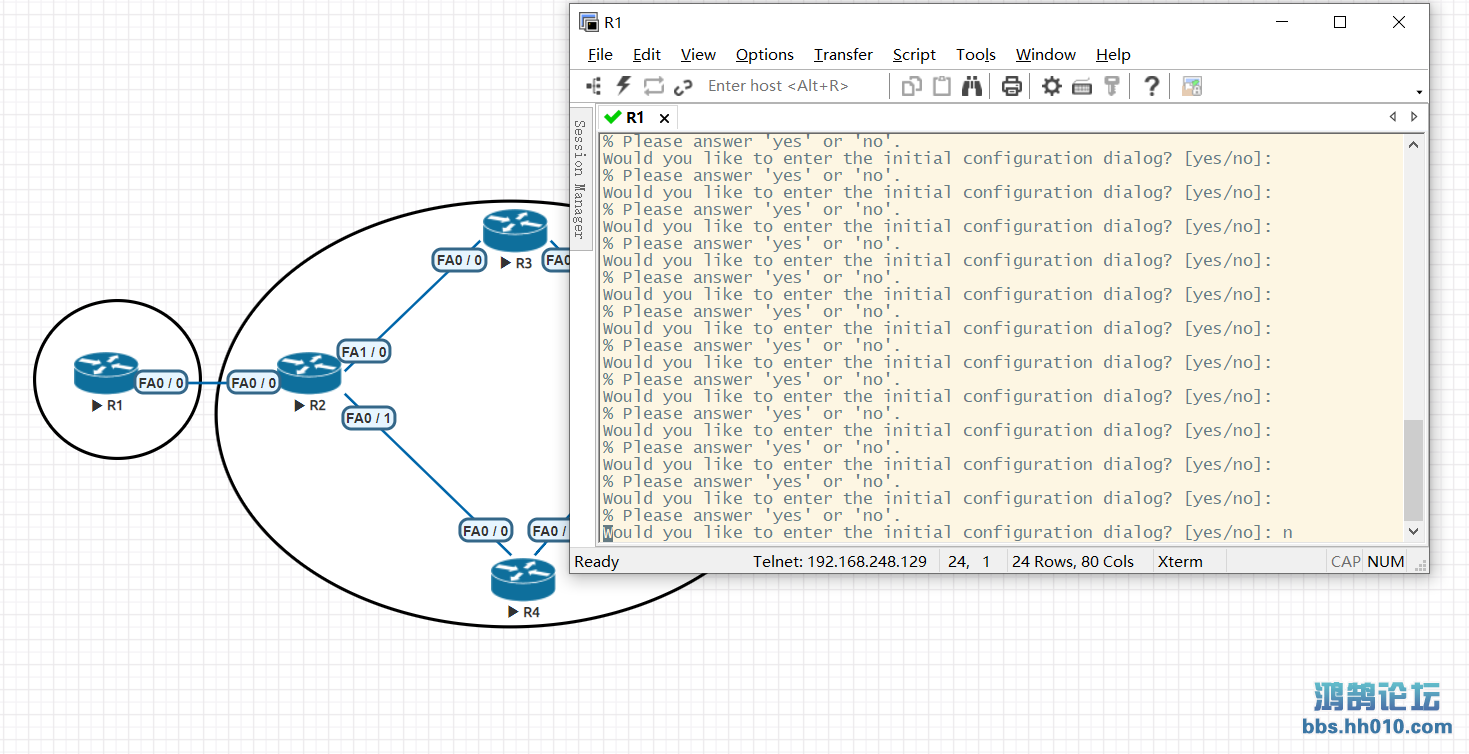Open Help question mark icon
1469x754 pixels.
click(1151, 86)
